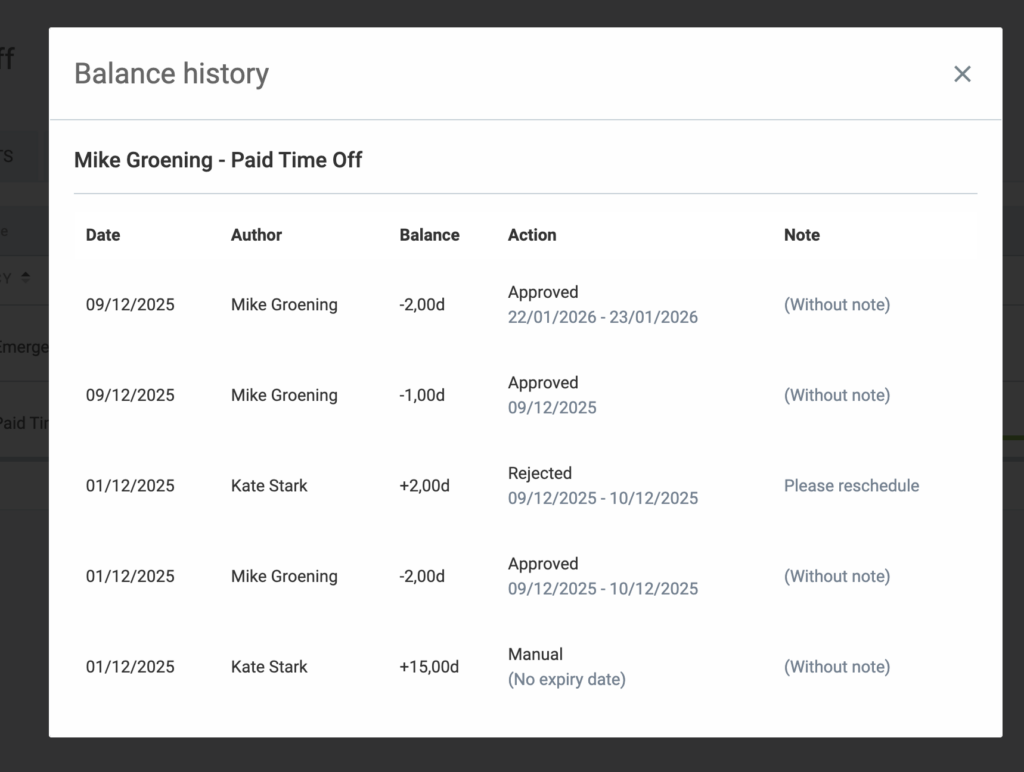Select the Manual action entry
Screen dimensions: 1024x772
click(x=535, y=654)
